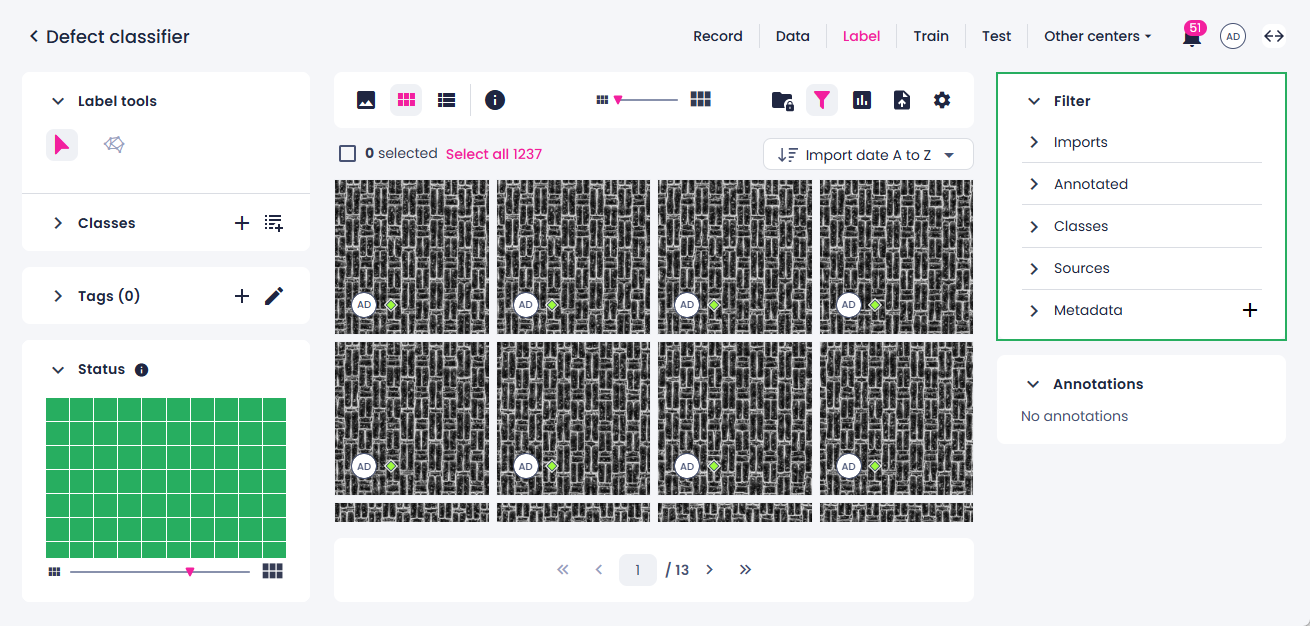This screenshot has width=1310, height=626.
Task: Open notifications bell
Action: [x=1192, y=36]
